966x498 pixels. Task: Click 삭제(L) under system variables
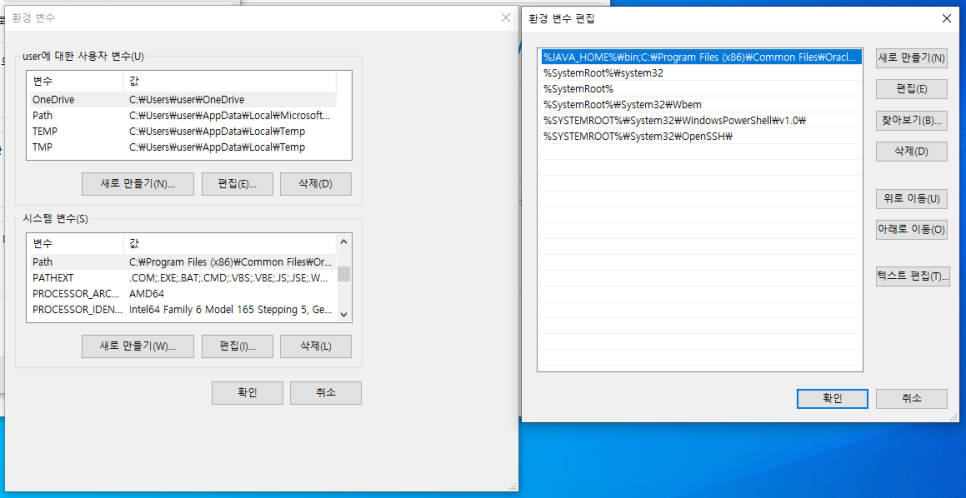click(x=315, y=346)
